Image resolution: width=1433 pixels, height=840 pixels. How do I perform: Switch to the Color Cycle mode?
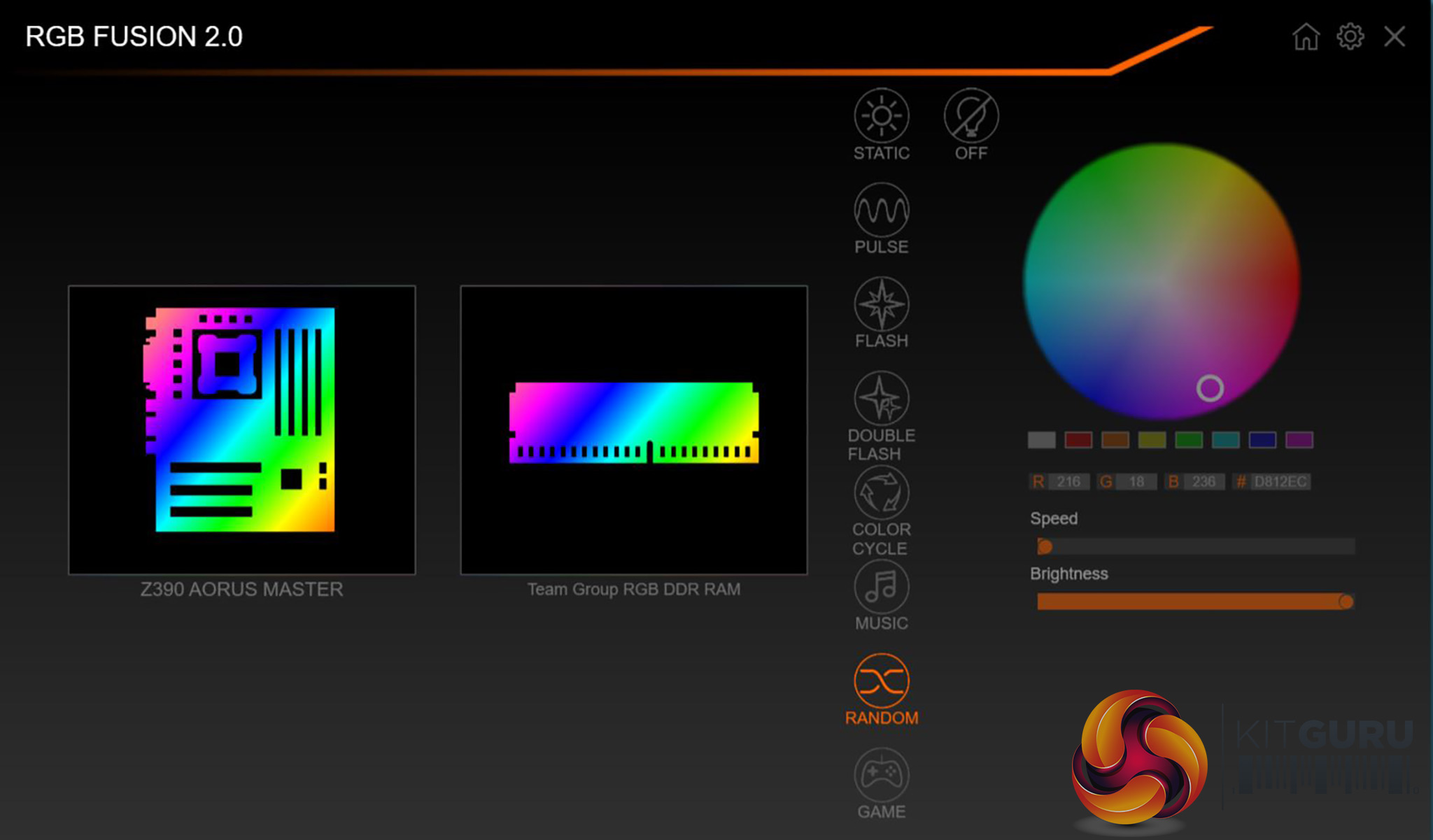pos(881,492)
